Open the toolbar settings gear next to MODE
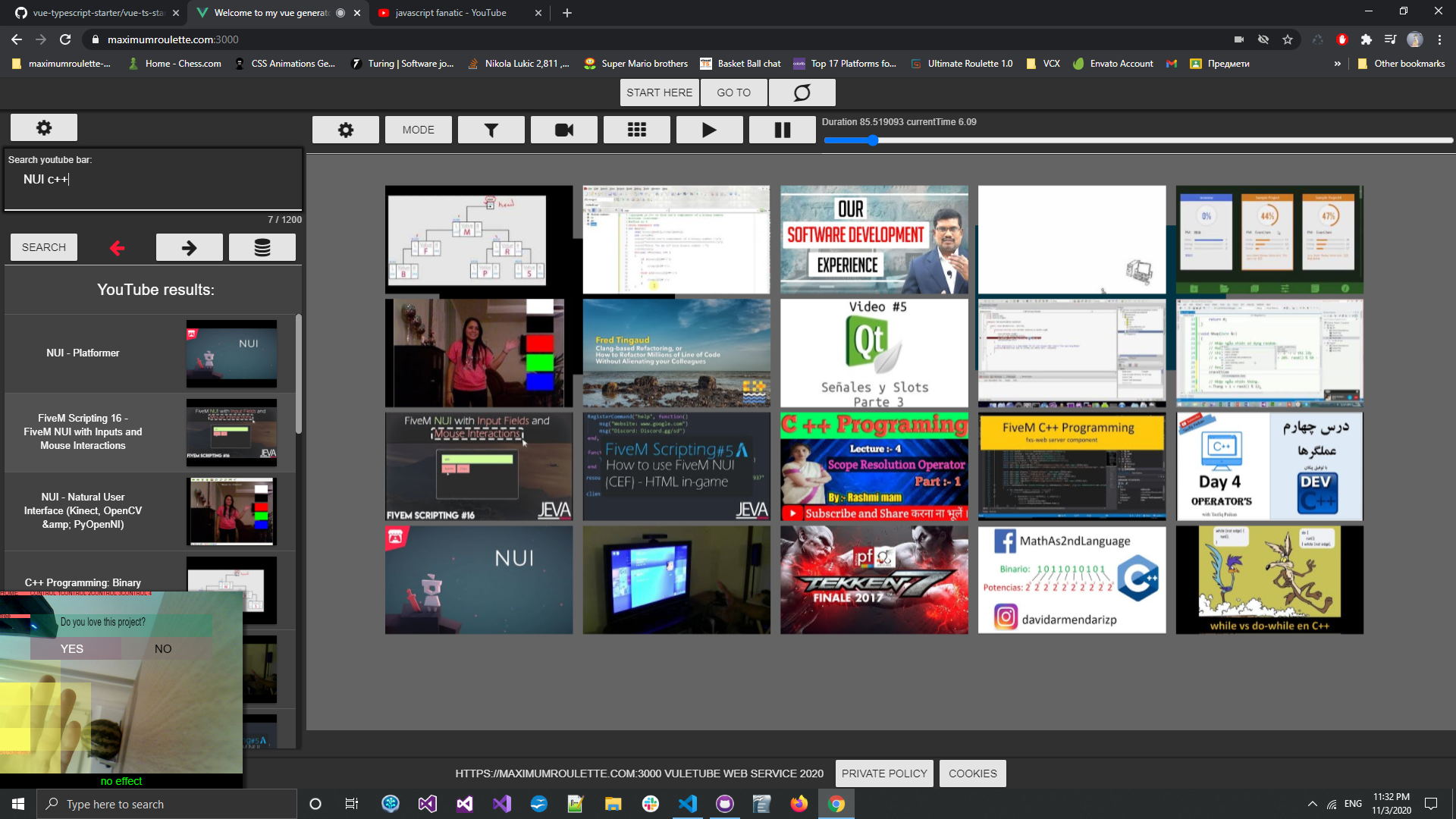 point(346,130)
